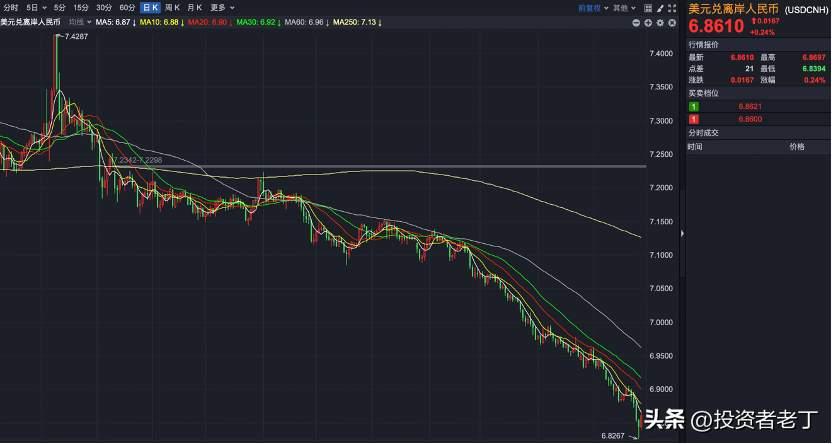Click the 涨跌 value 0.0167
The height and width of the screenshot is (444, 832).
[x=743, y=81]
